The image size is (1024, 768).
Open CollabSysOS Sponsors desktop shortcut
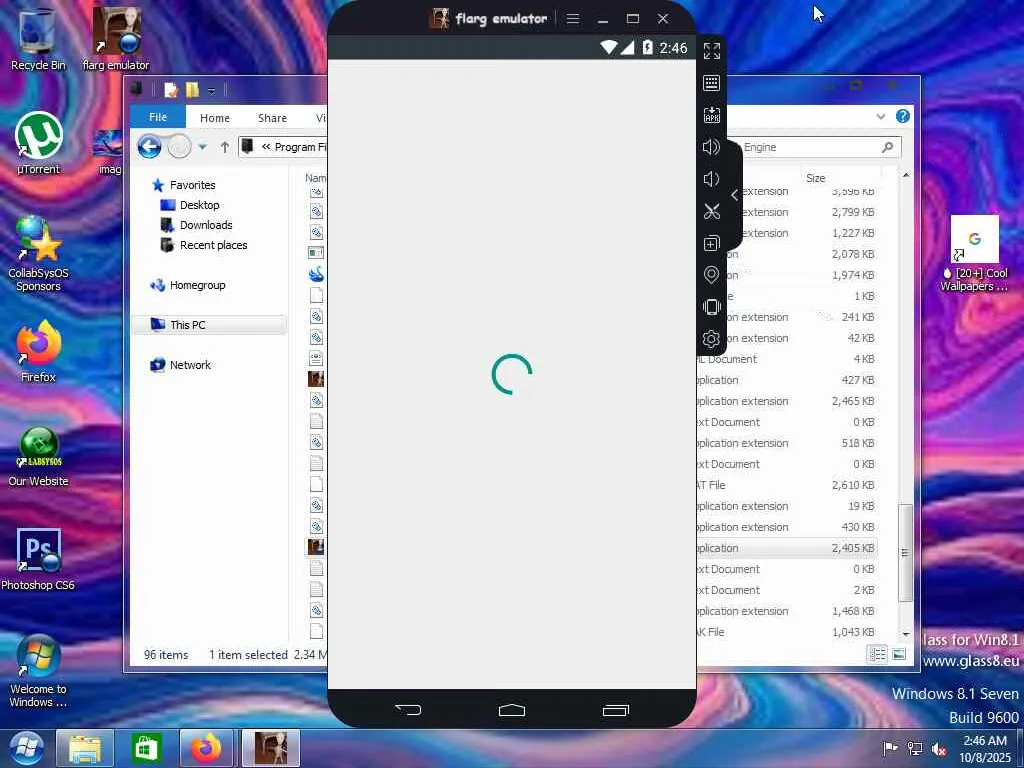38,253
